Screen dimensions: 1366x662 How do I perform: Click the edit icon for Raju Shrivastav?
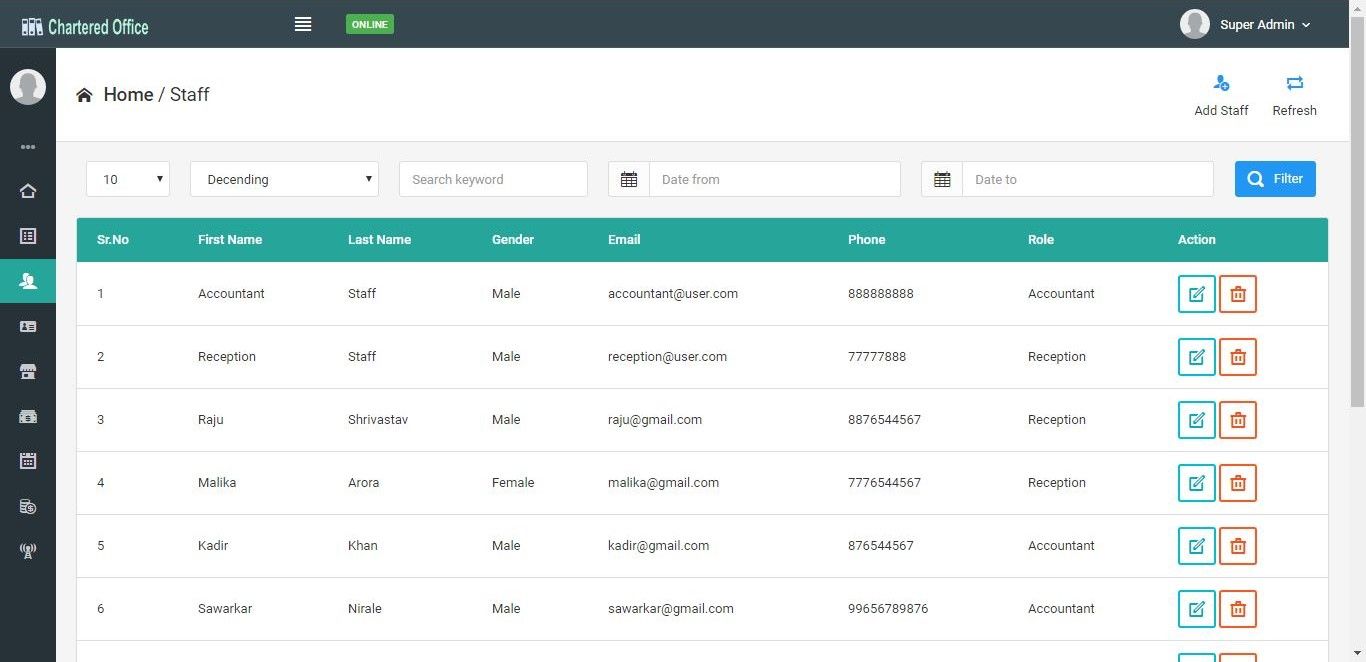coord(1196,420)
